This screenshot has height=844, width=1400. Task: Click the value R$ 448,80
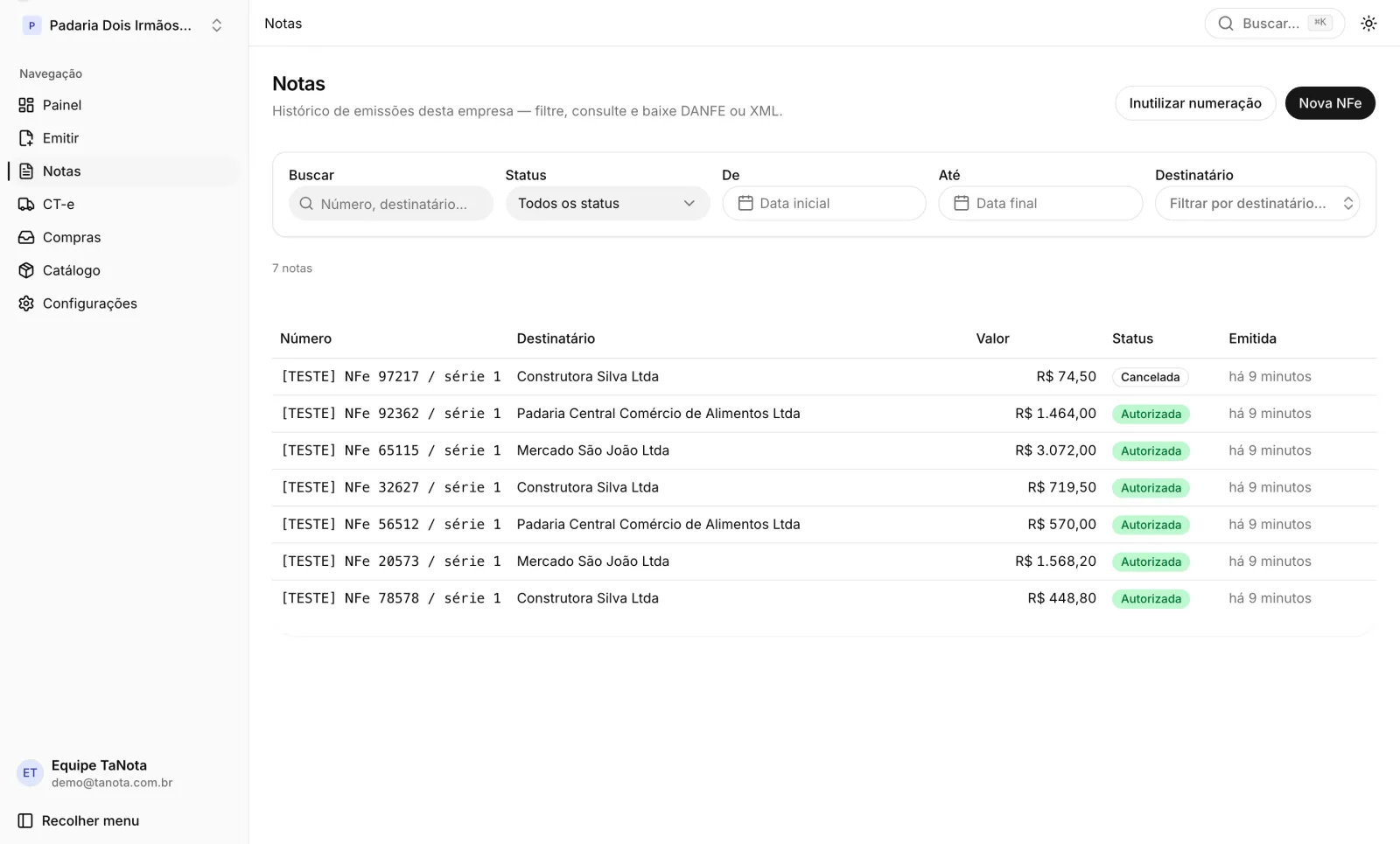(1061, 598)
